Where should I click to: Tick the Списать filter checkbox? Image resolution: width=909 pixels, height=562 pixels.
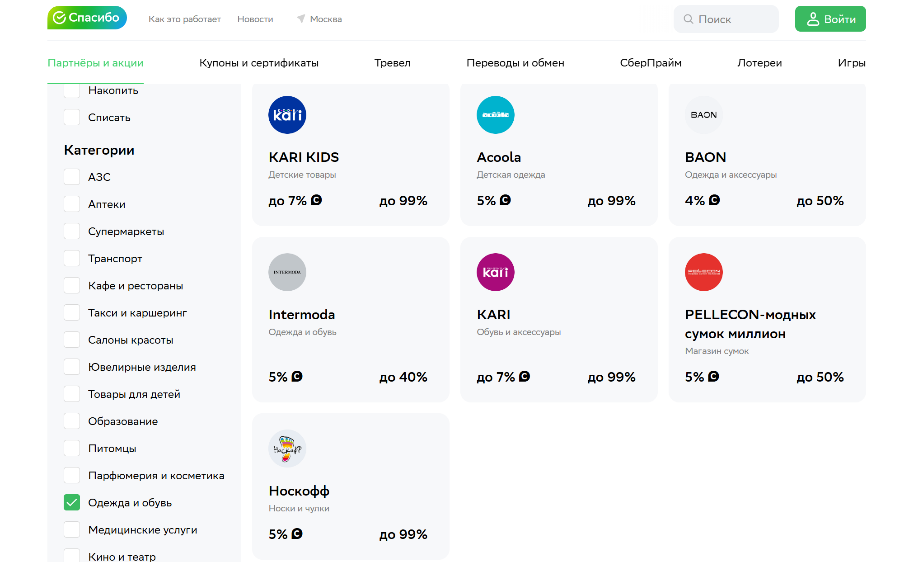[x=72, y=118]
